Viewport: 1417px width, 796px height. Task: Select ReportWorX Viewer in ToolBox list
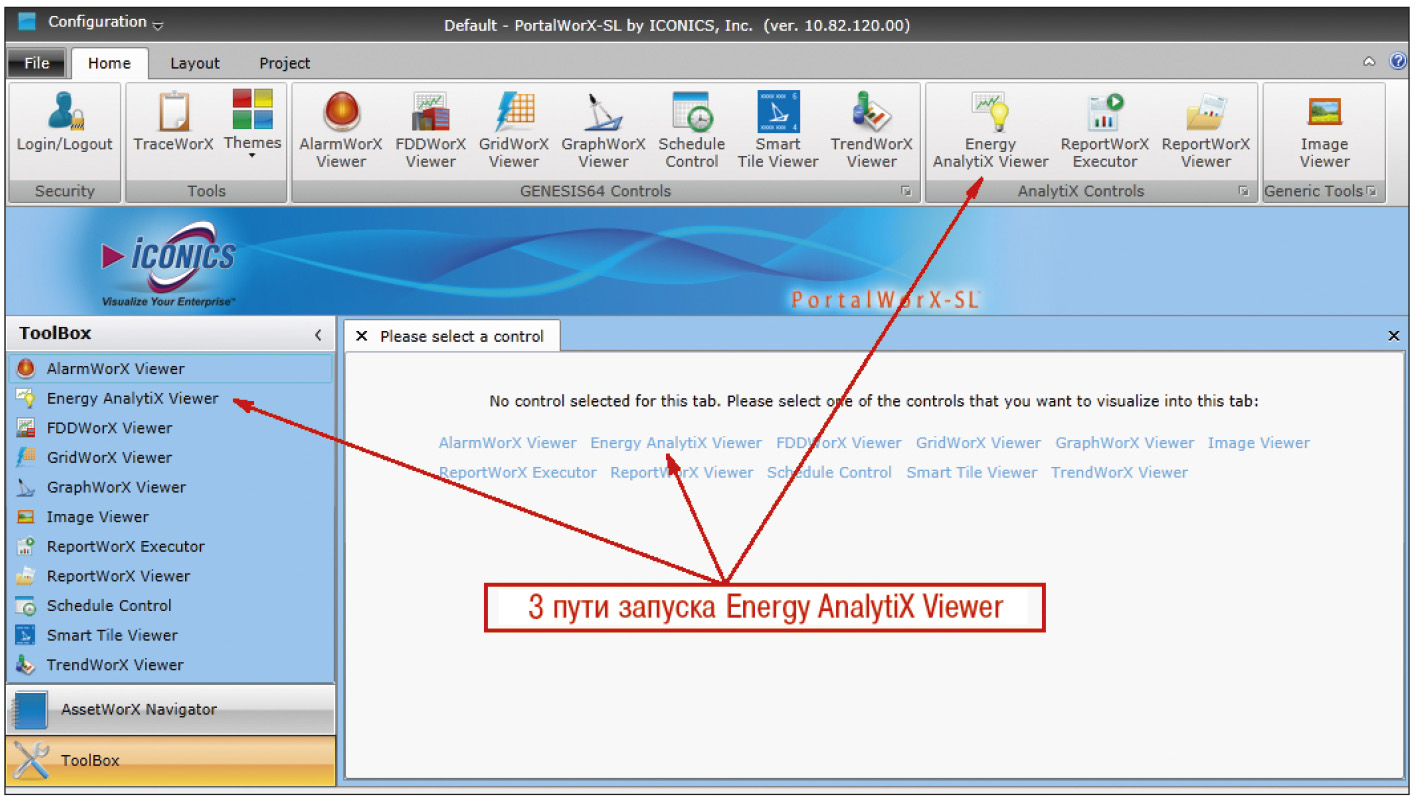[x=170, y=576]
